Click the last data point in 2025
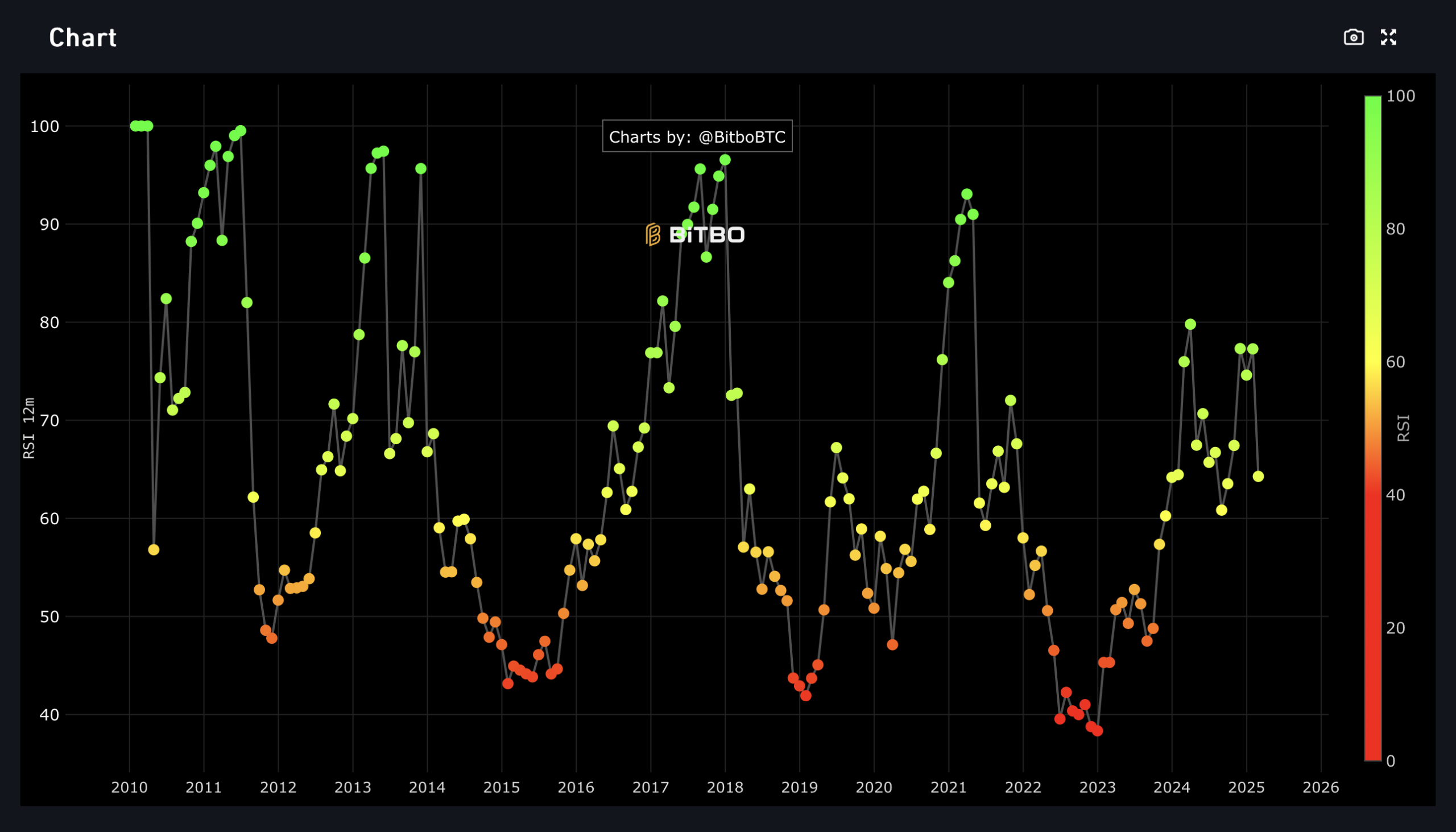1456x832 pixels. 1258,477
